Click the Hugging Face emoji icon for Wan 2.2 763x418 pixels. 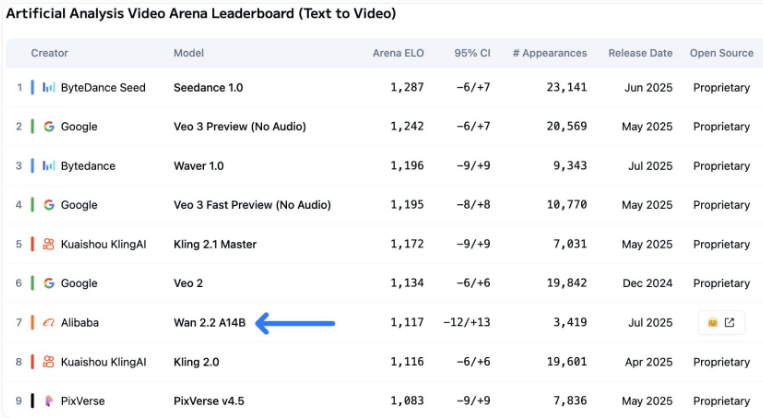[x=712, y=323]
